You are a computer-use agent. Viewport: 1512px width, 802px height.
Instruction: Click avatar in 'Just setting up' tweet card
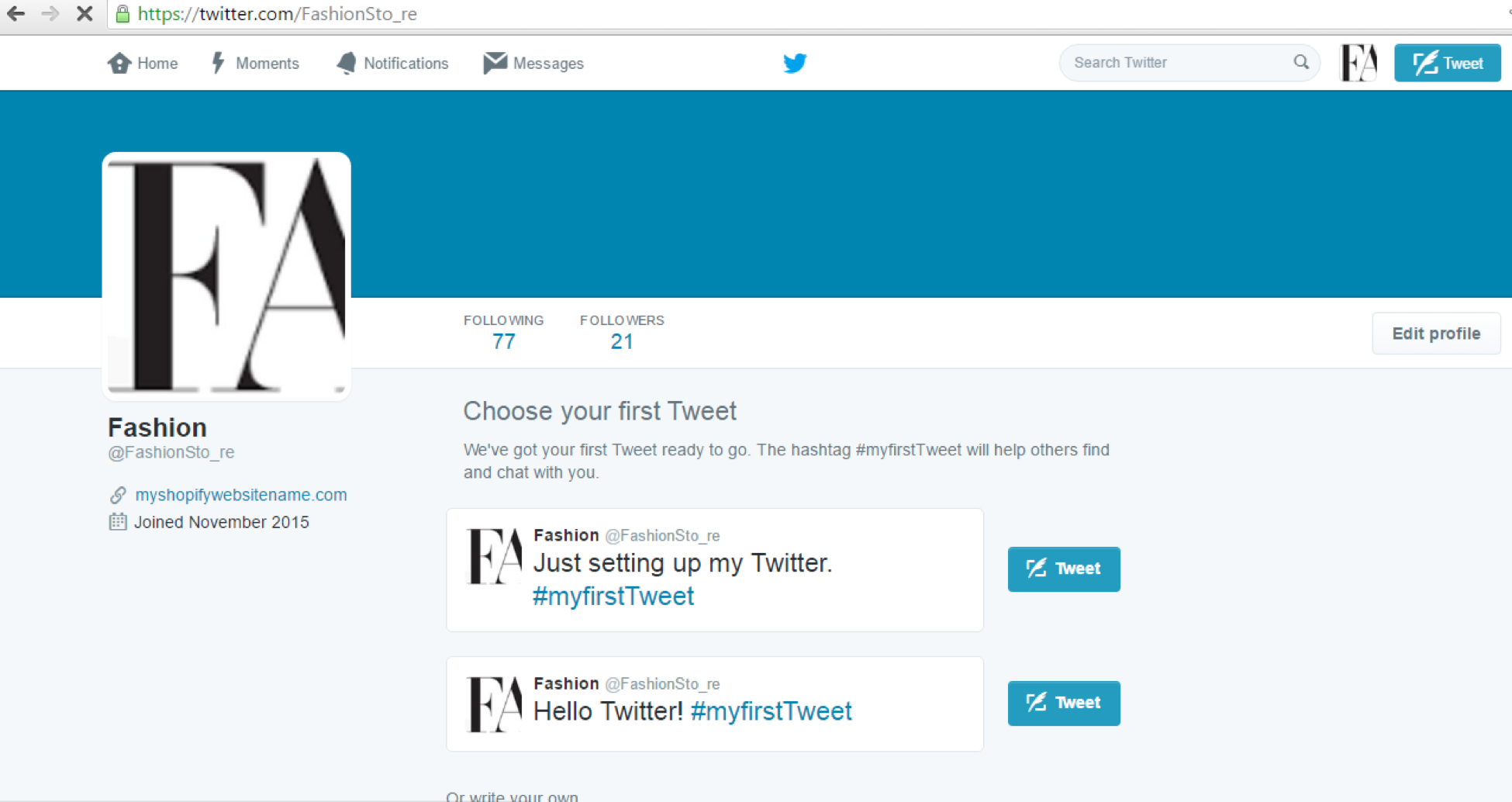coord(494,556)
